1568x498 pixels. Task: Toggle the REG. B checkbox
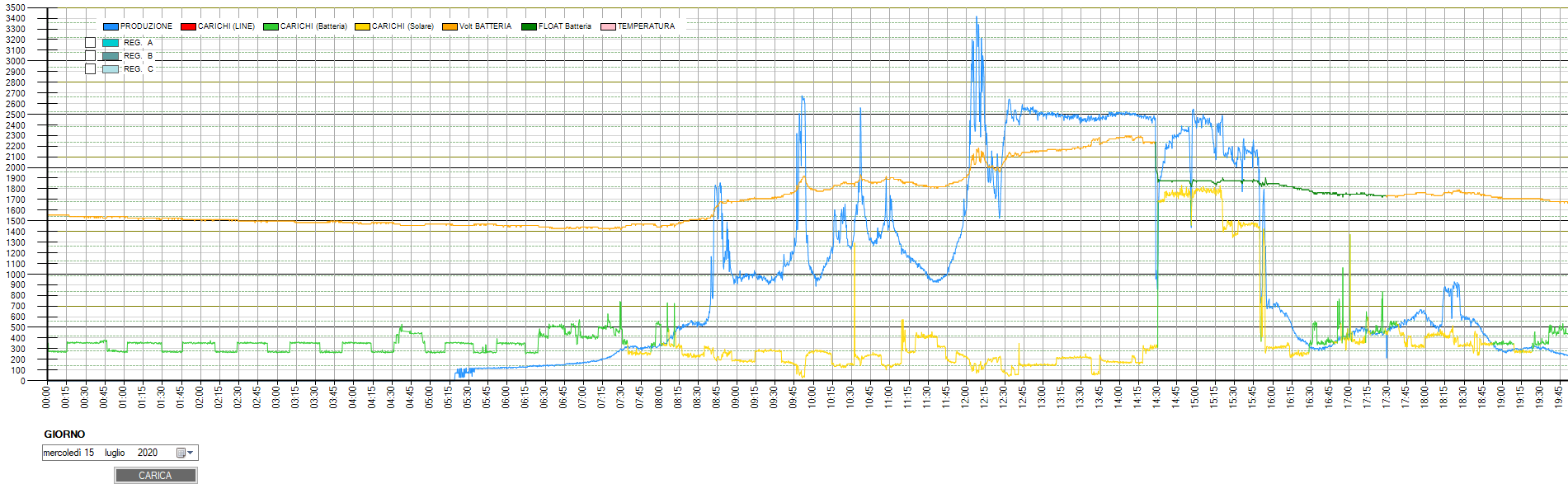coord(91,56)
